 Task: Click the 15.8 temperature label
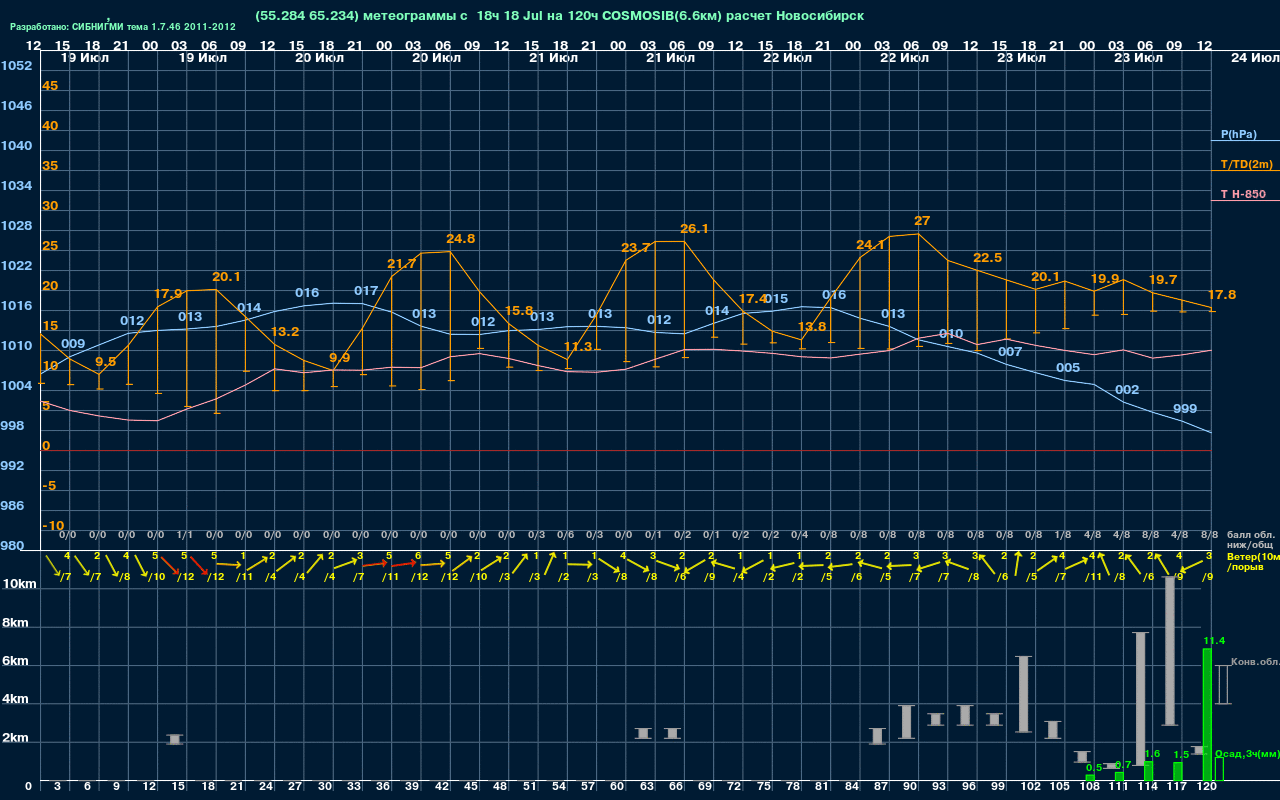point(520,311)
